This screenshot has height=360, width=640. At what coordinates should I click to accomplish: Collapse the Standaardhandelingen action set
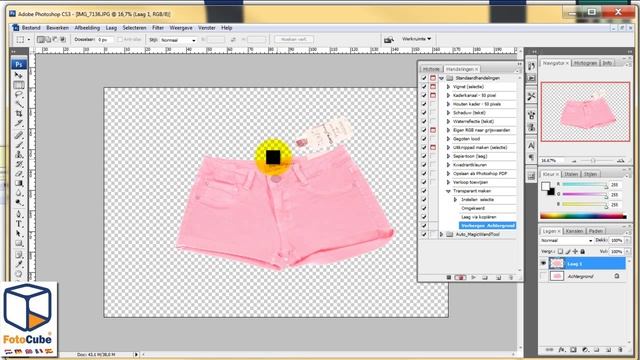(x=441, y=78)
